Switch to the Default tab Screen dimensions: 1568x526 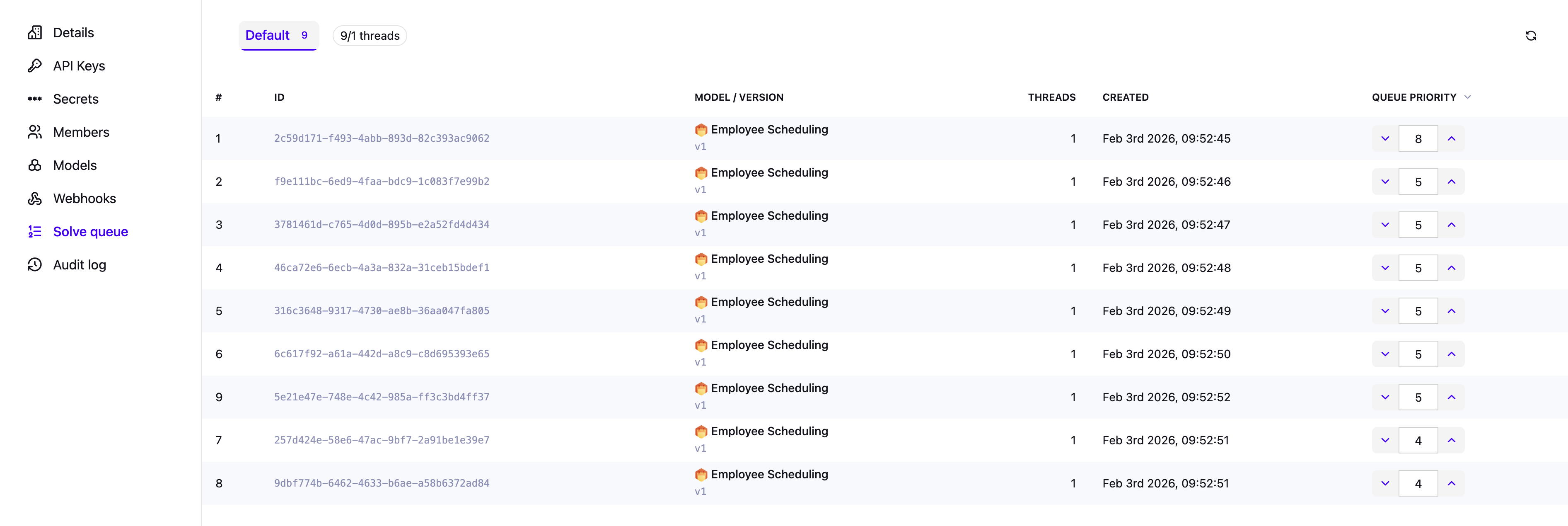coord(278,35)
